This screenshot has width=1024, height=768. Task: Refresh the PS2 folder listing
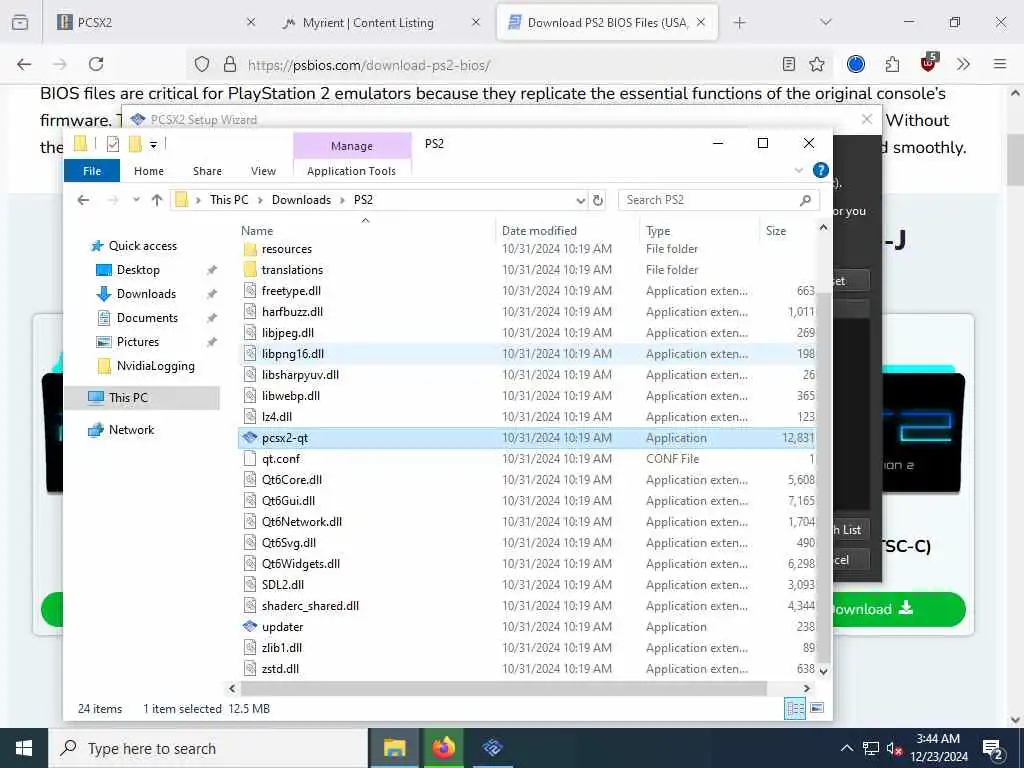[x=598, y=200]
